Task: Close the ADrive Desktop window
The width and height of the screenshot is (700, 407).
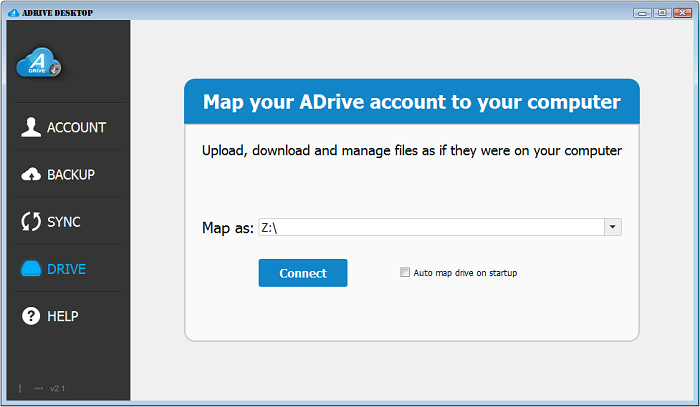Action: pyautogui.click(x=682, y=12)
